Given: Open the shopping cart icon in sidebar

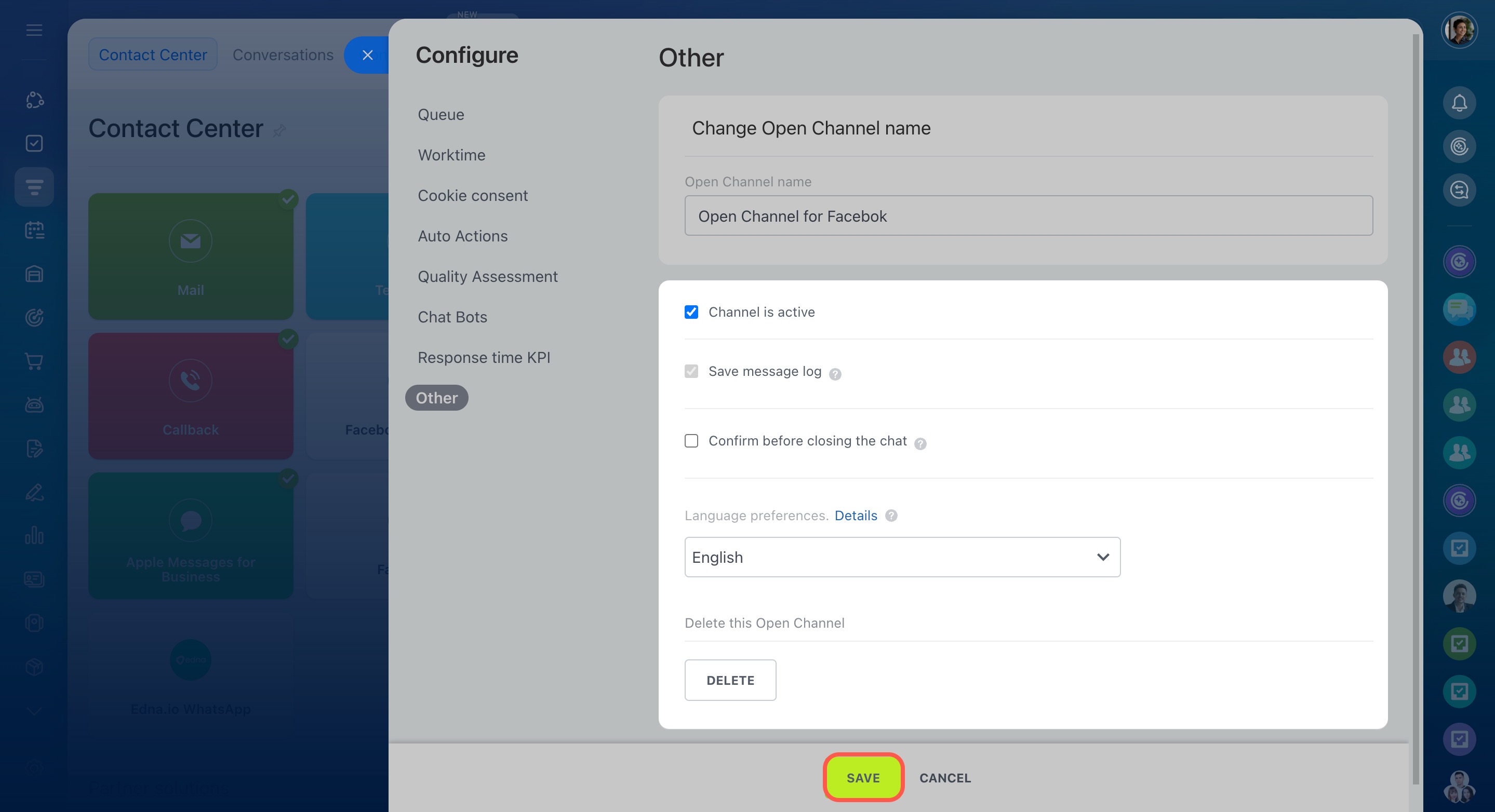Looking at the screenshot, I should 34,361.
